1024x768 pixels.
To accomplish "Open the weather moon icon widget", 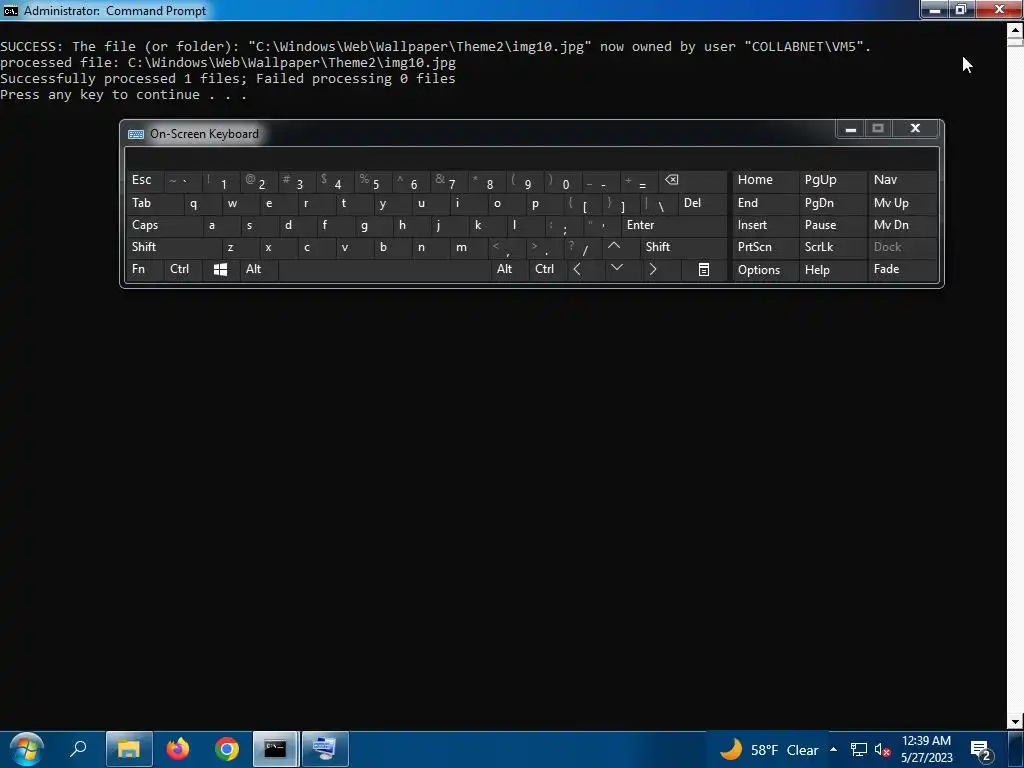I will (731, 749).
